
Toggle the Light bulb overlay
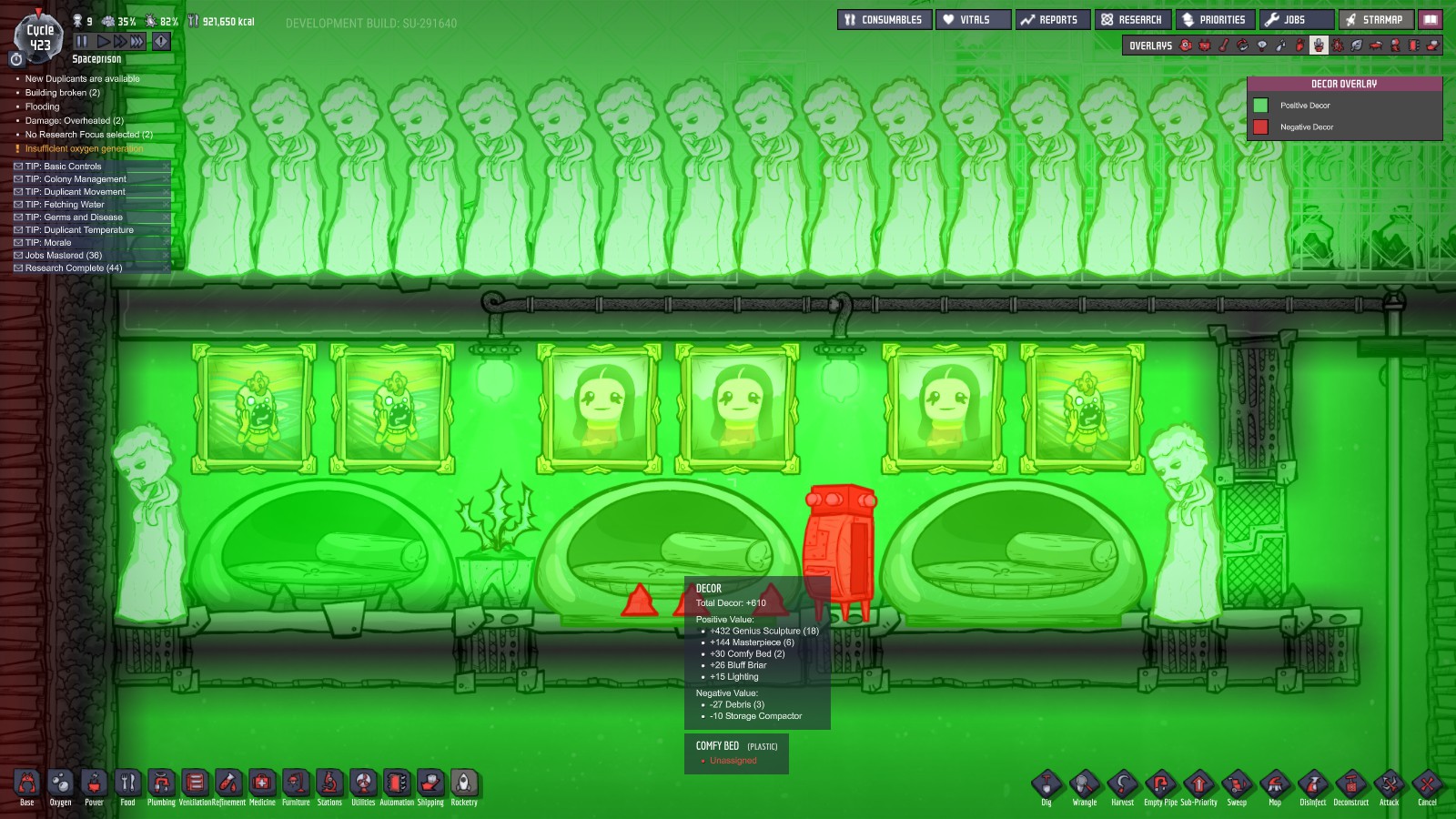point(1262,45)
